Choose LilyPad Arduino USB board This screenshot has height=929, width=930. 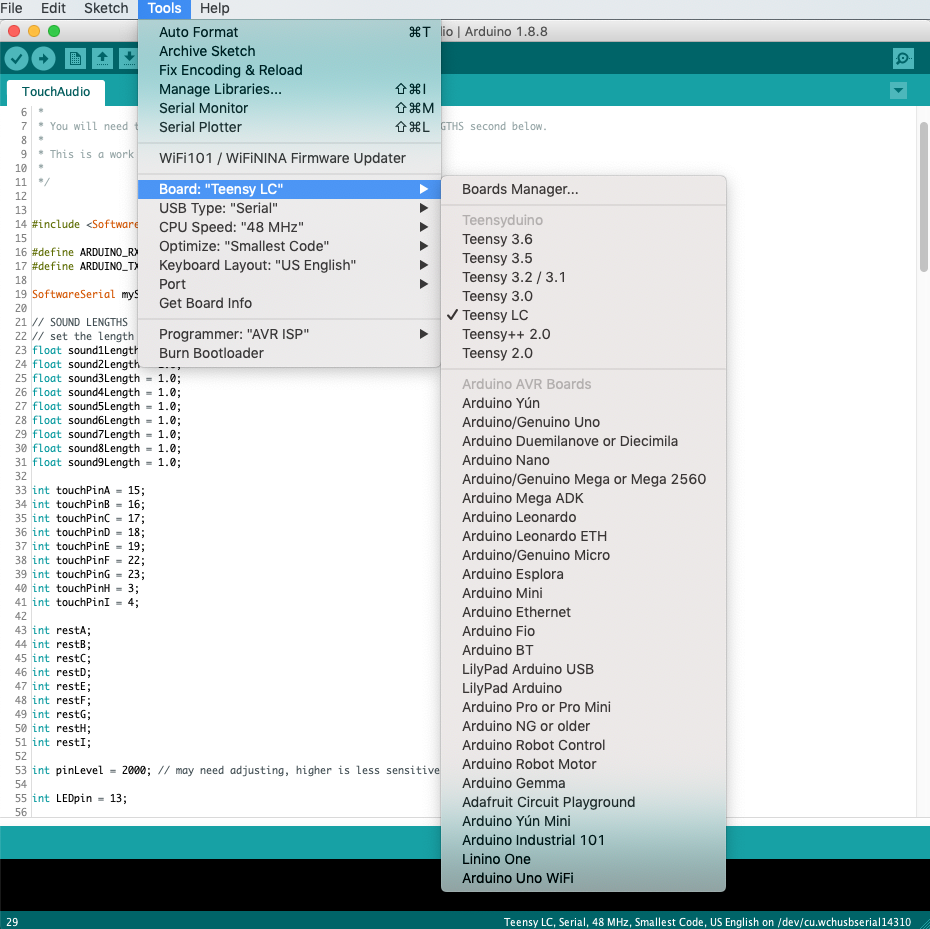point(584,669)
